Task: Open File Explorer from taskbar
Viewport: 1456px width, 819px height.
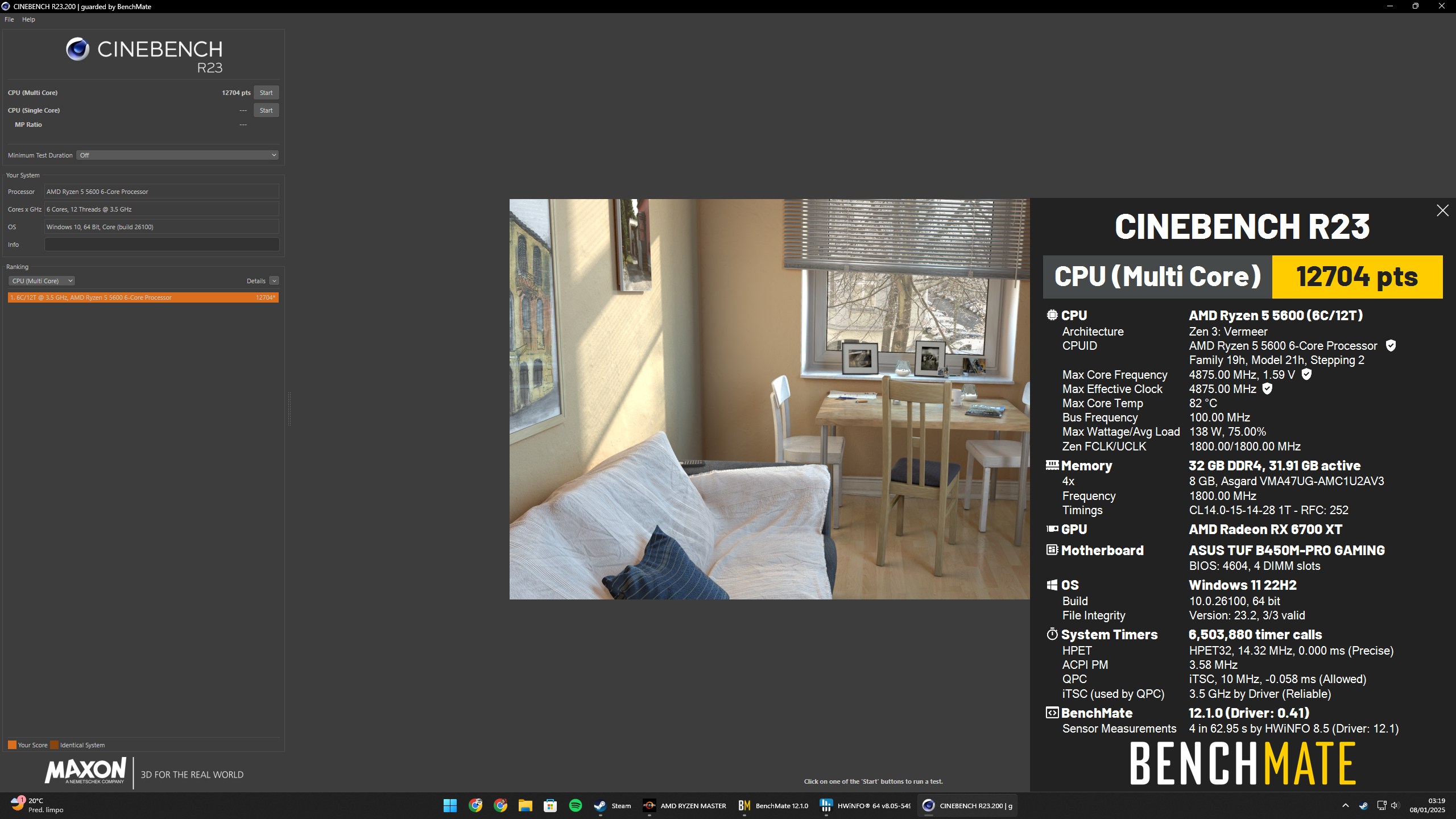Action: point(525,805)
